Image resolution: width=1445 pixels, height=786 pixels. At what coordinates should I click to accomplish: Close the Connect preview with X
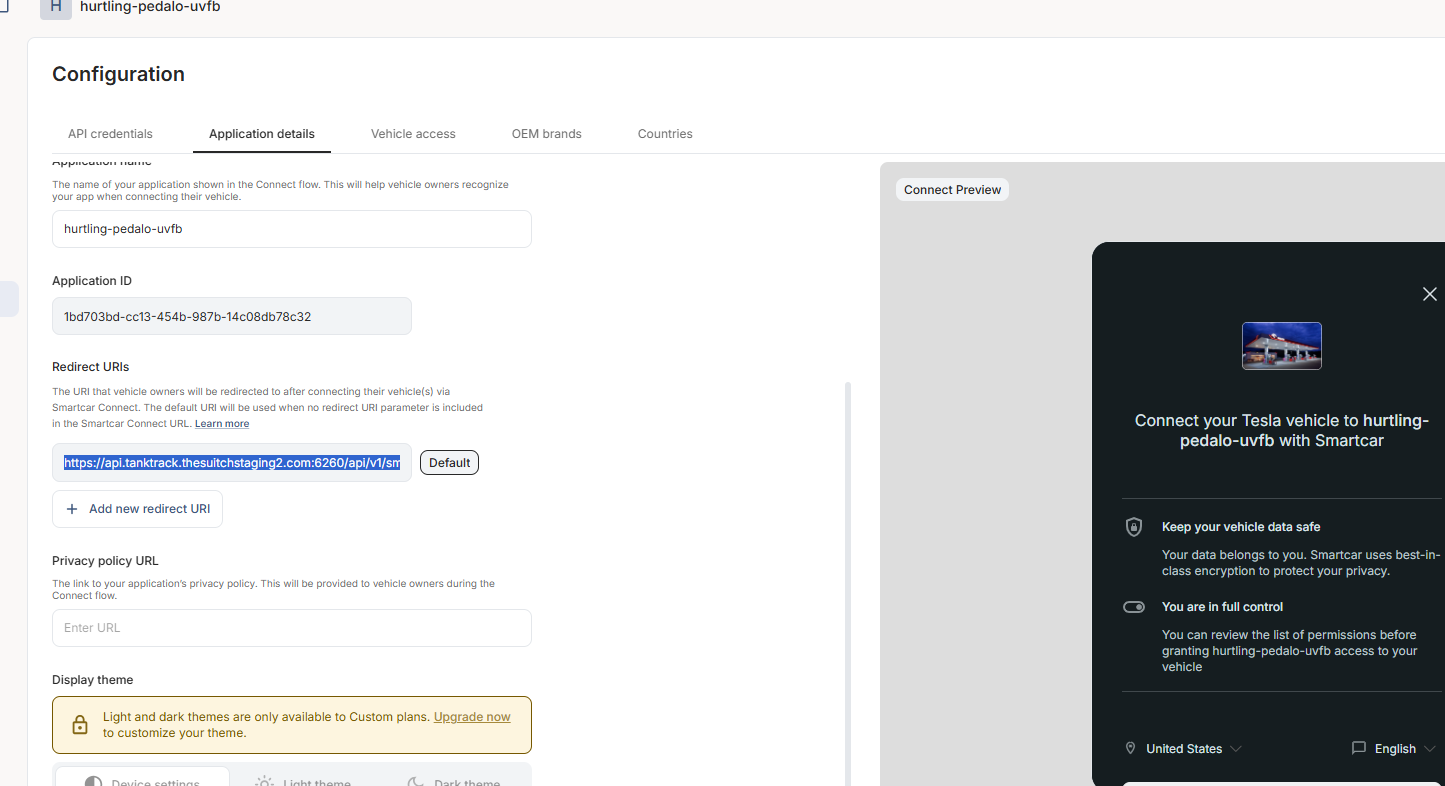pyautogui.click(x=1429, y=294)
